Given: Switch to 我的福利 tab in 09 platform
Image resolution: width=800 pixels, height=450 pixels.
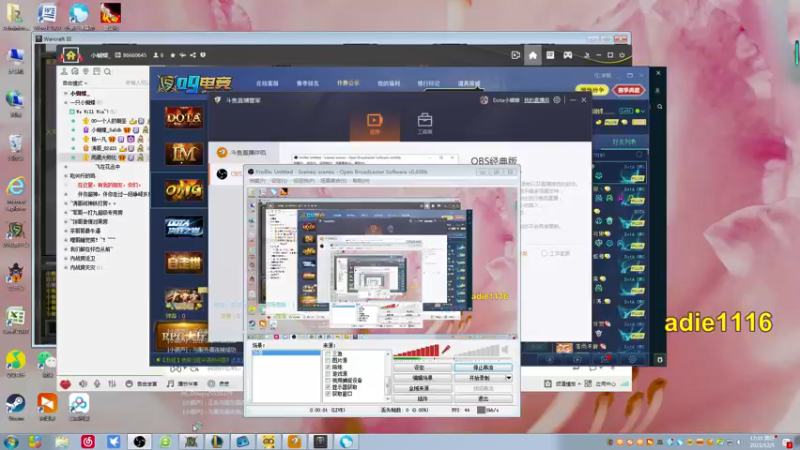Looking at the screenshot, I should click(x=388, y=83).
